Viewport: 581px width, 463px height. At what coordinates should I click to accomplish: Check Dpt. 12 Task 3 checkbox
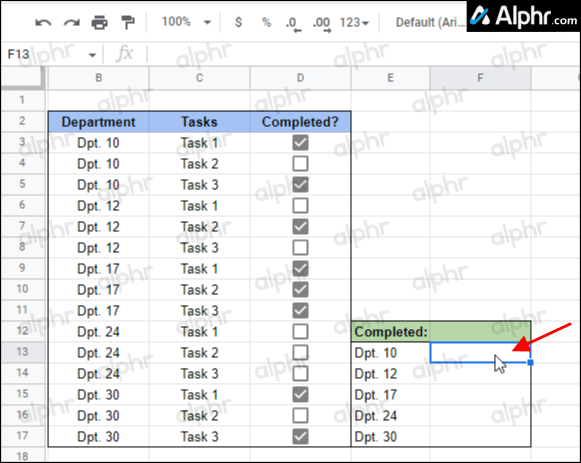[300, 247]
